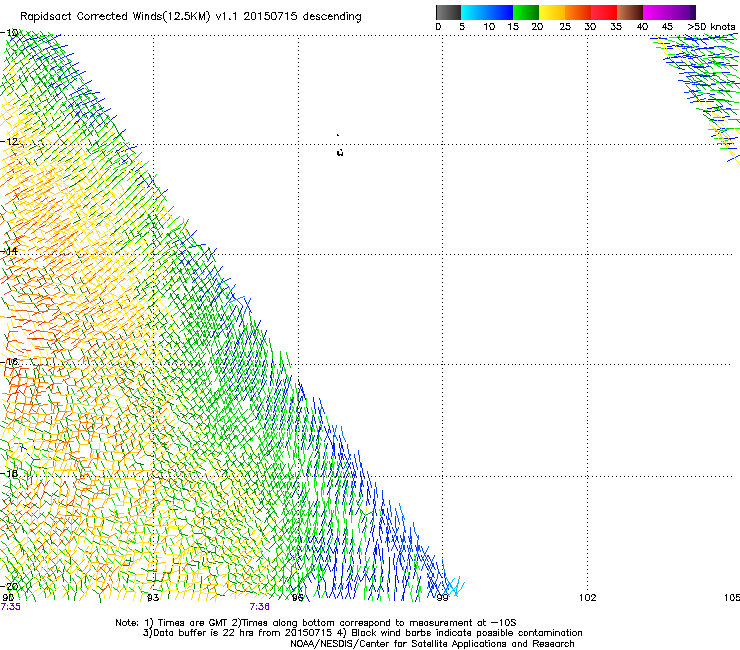Click the Rapidscat Corrected Winds title text
The image size is (740, 650).
(x=191, y=17)
